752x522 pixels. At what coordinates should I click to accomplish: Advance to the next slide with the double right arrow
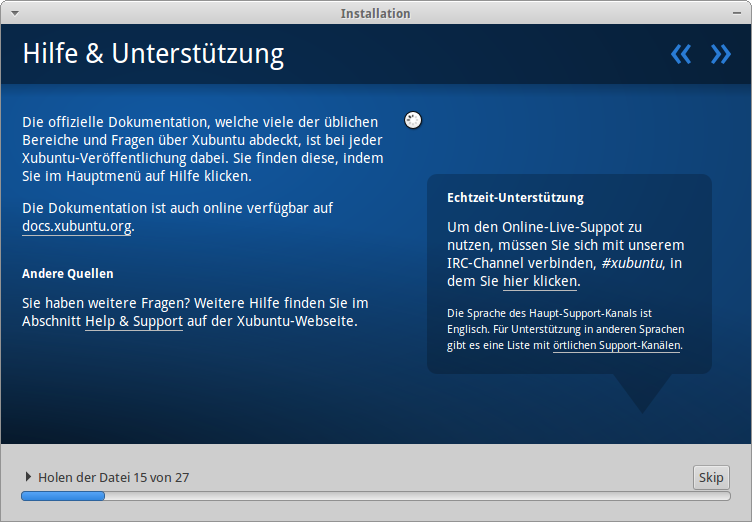coord(721,54)
